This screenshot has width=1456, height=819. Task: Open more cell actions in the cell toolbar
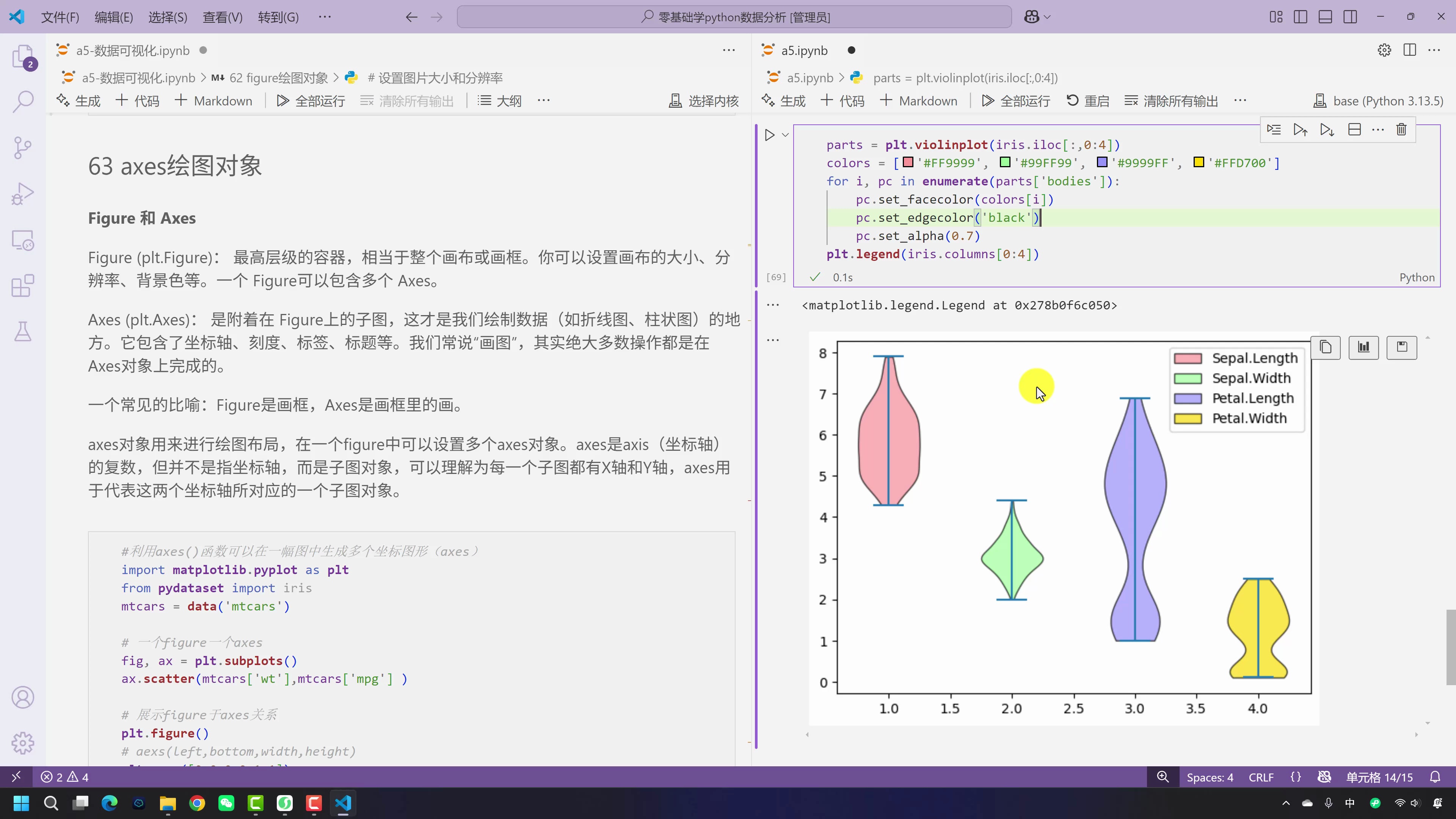[1378, 129]
